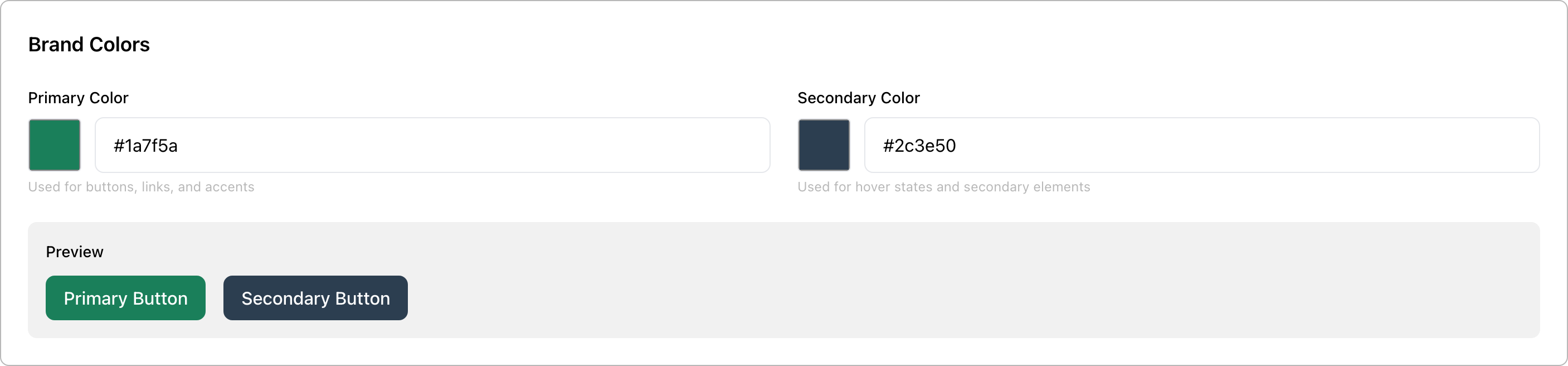Screen dimensions: 1568x366
Task: Open the Primary Color swatch picker
Action: point(54,145)
